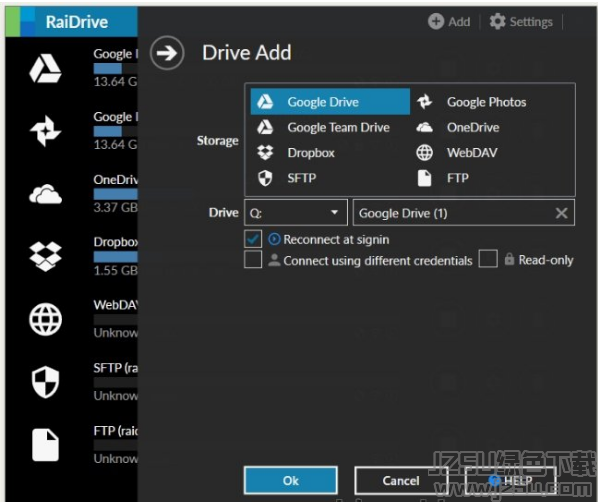Image resolution: width=598 pixels, height=502 pixels.
Task: Select the FTP (raid… drive entry in sidebar
Action: coord(116,431)
